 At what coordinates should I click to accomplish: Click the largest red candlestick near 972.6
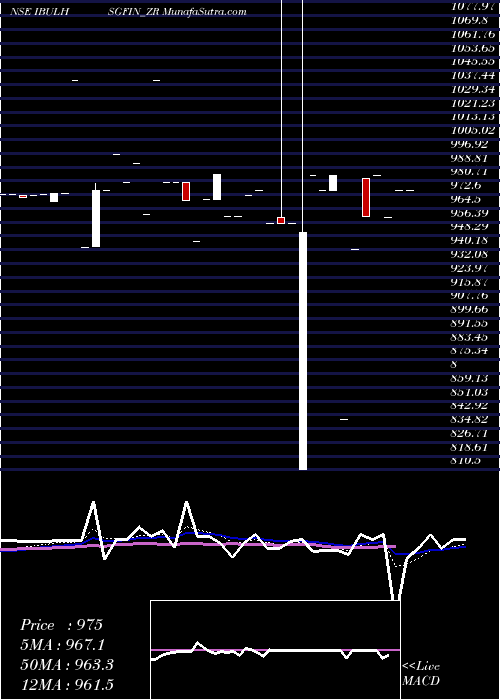(x=366, y=197)
